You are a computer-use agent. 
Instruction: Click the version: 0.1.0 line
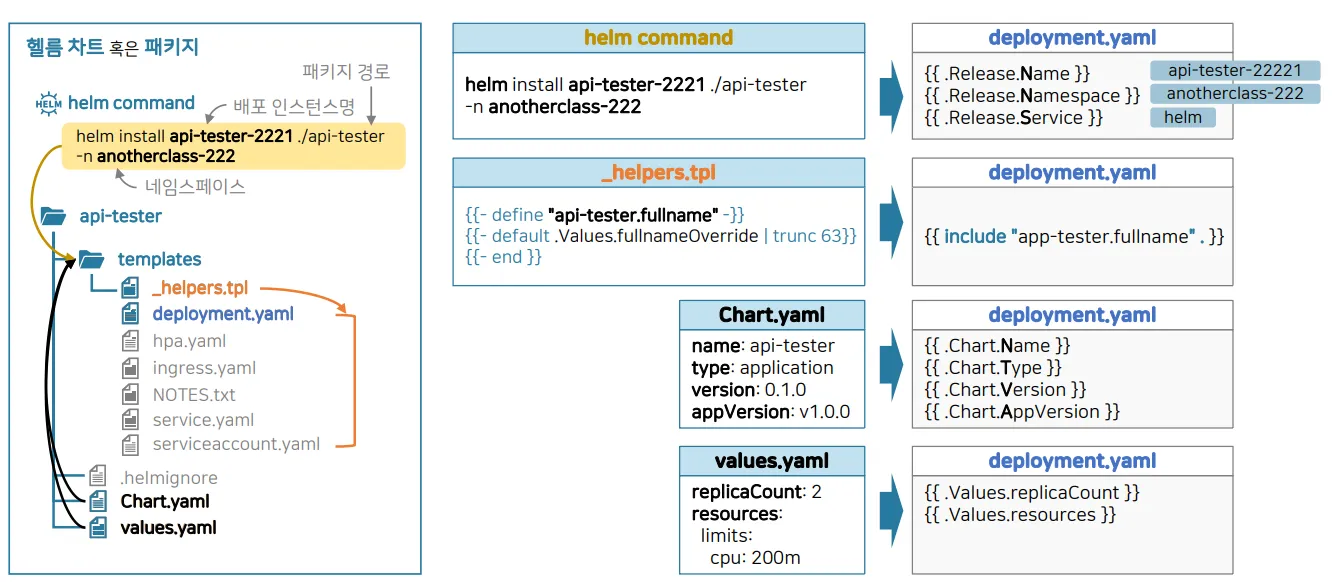[749, 390]
